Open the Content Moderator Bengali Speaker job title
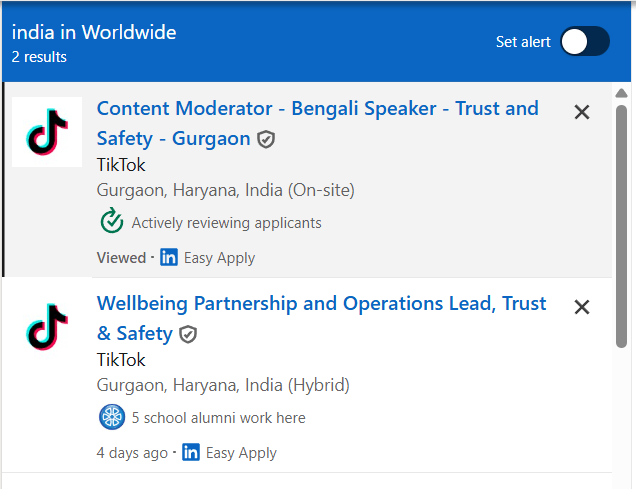This screenshot has height=489, width=636. pos(317,109)
